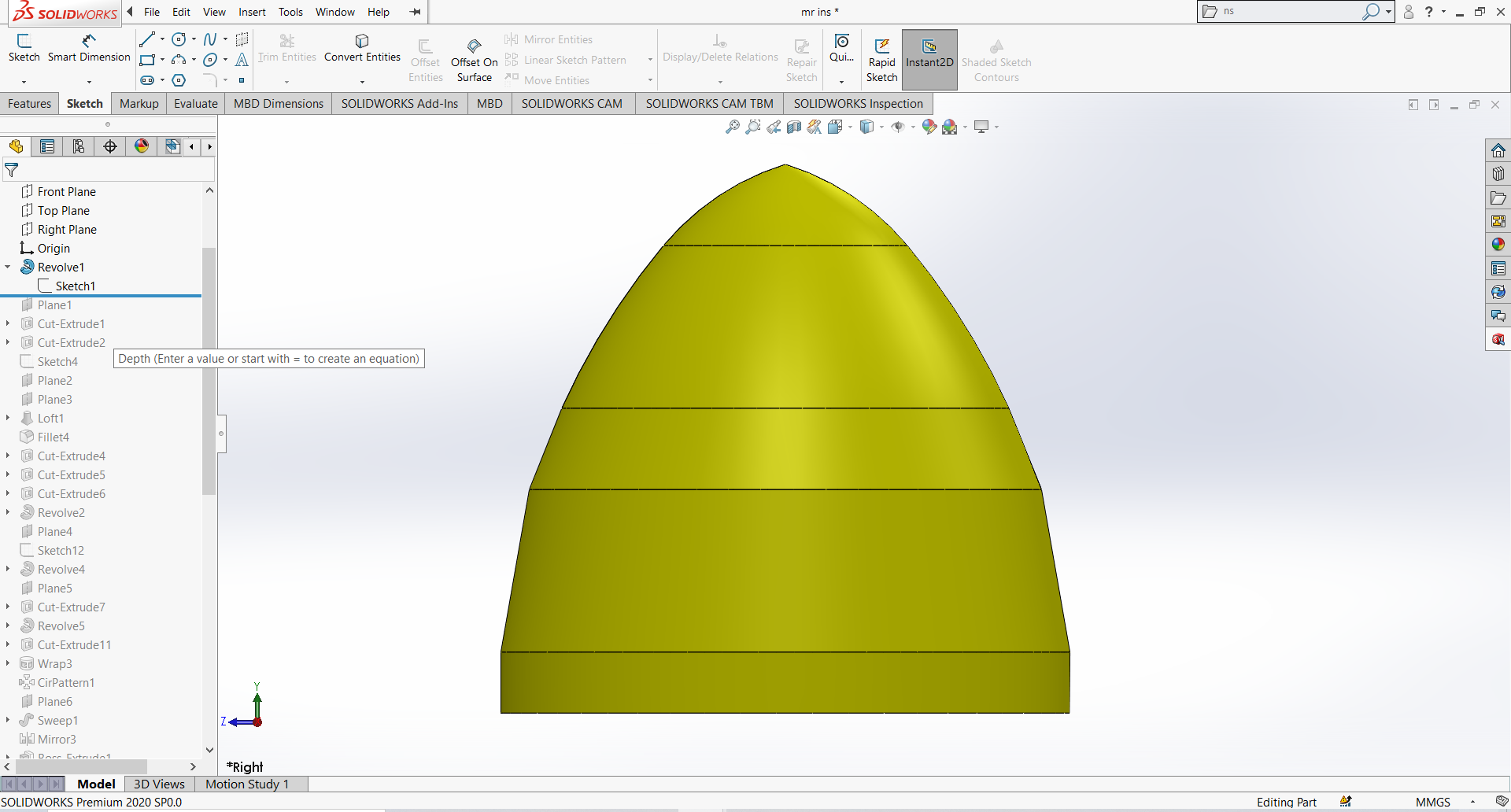Open the Spline tool dropdown arrow

point(225,39)
